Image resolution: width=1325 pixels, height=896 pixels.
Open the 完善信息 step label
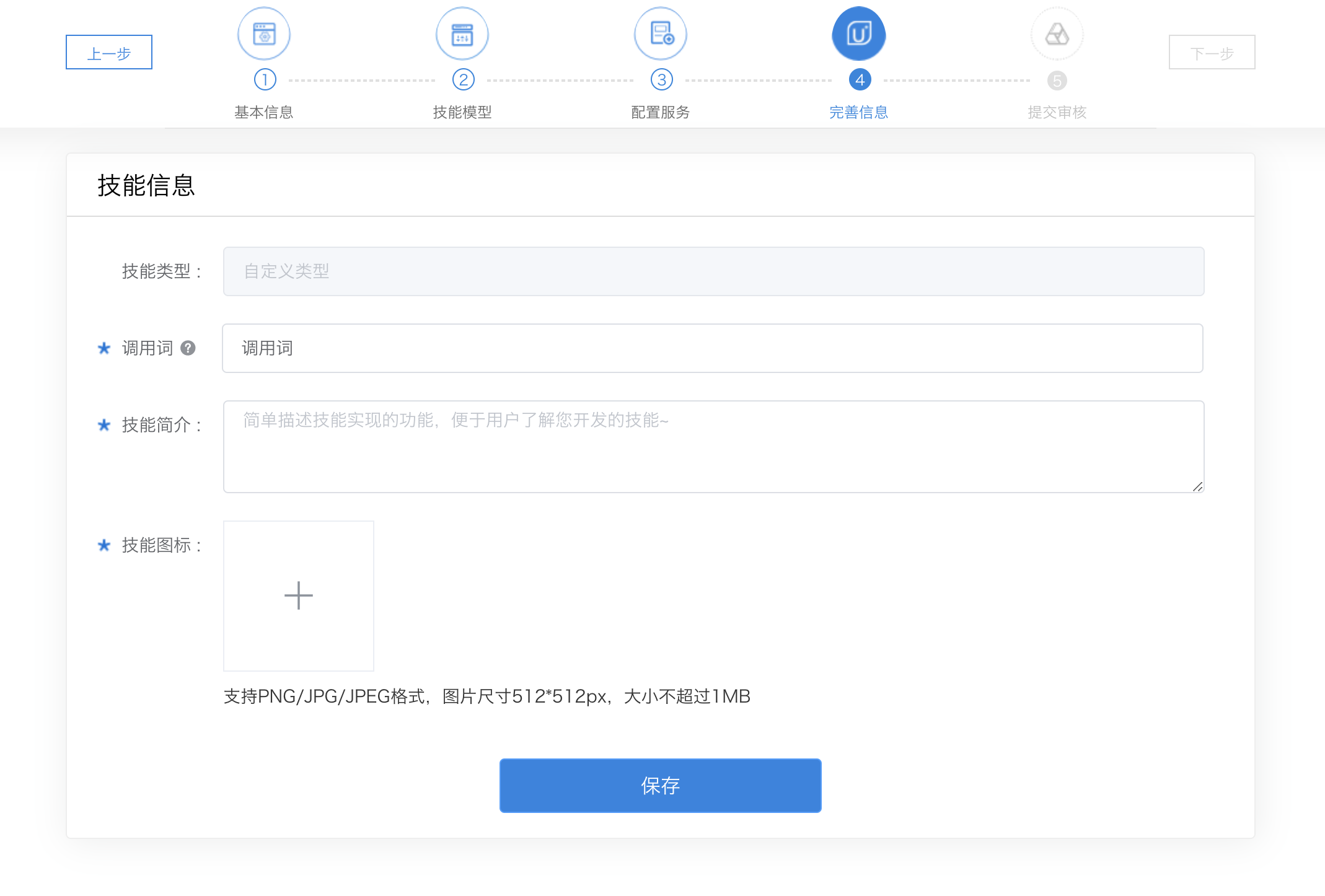click(859, 112)
